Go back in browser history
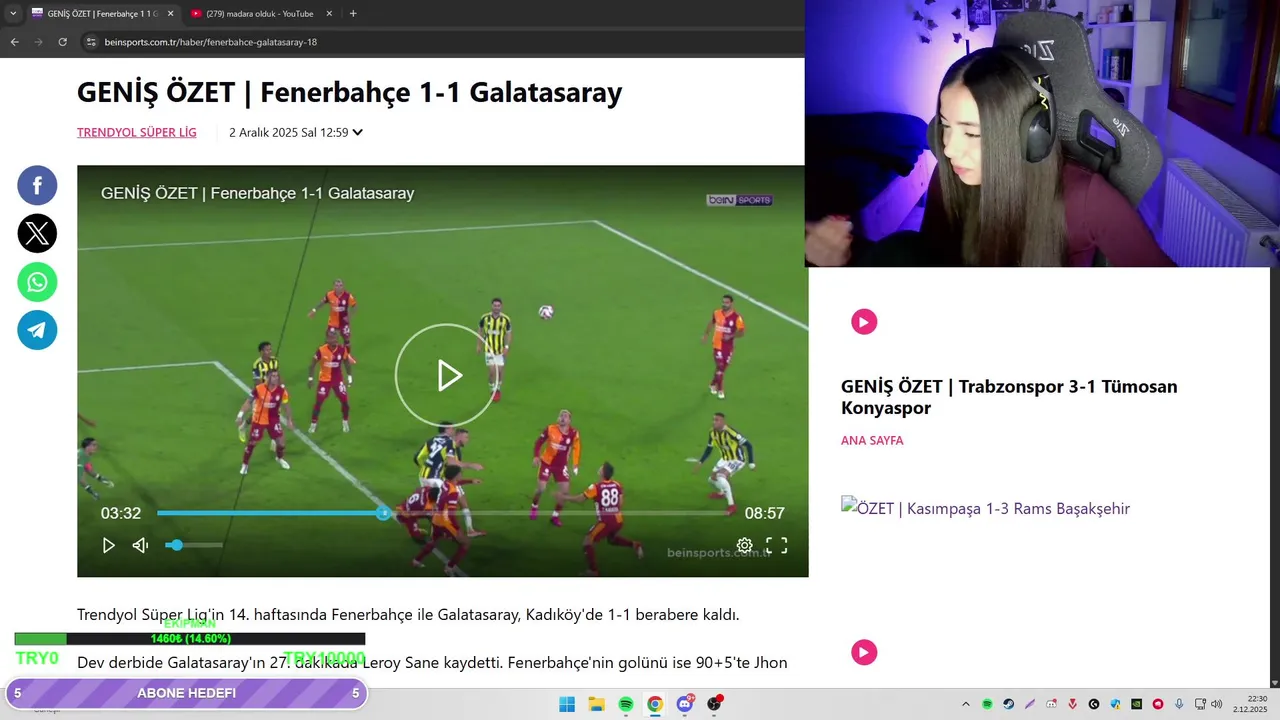 [14, 42]
